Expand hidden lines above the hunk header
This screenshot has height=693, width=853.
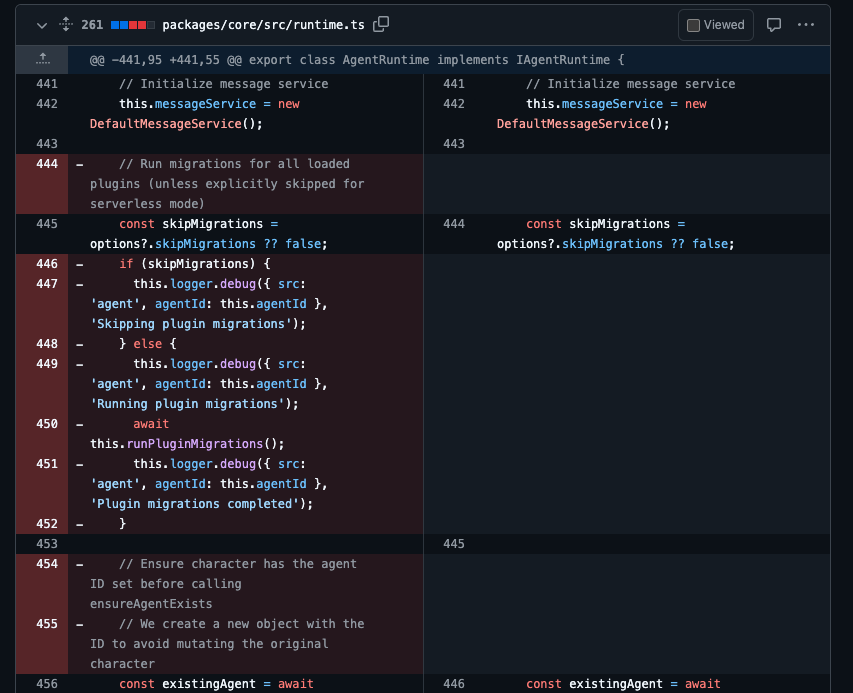42,60
